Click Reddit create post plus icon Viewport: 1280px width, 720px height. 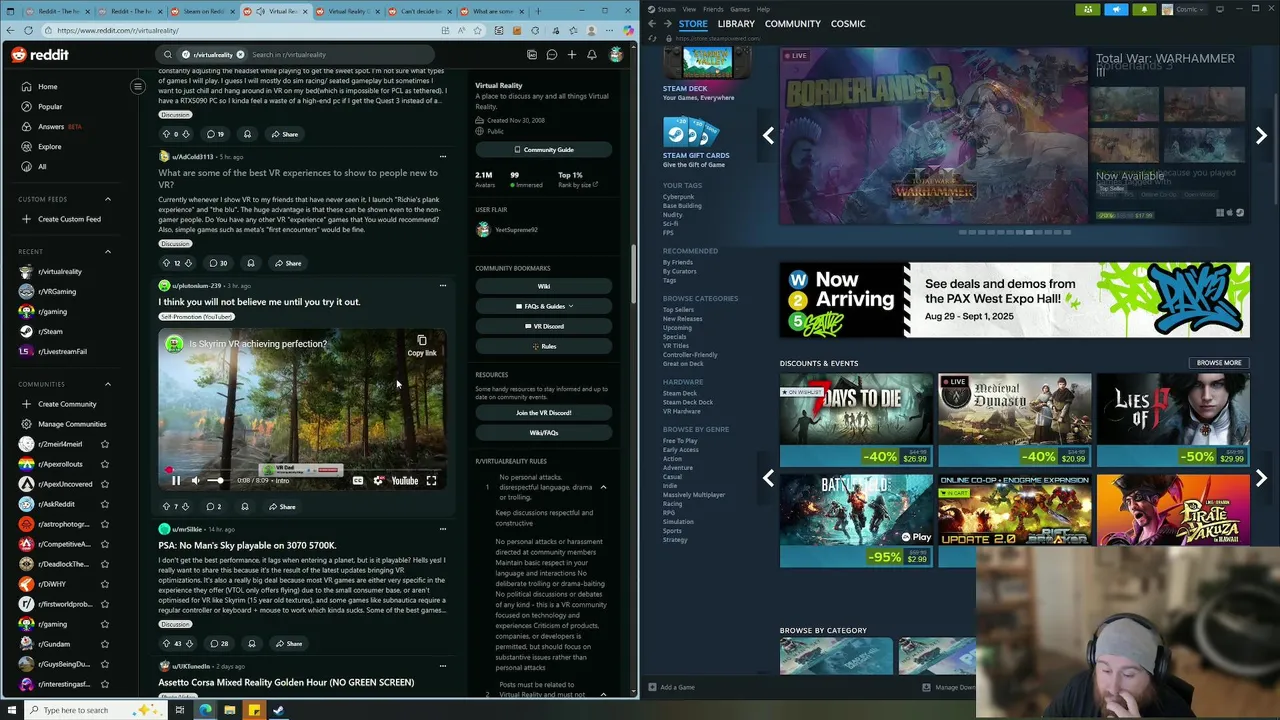[x=572, y=55]
